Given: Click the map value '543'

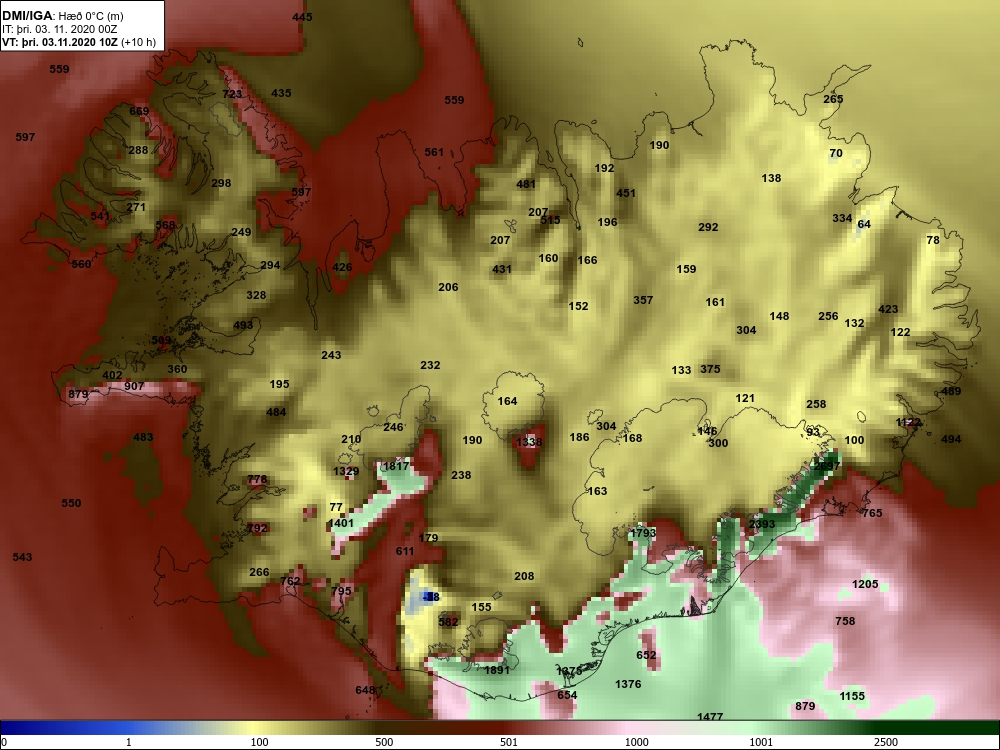Looking at the screenshot, I should point(22,557).
